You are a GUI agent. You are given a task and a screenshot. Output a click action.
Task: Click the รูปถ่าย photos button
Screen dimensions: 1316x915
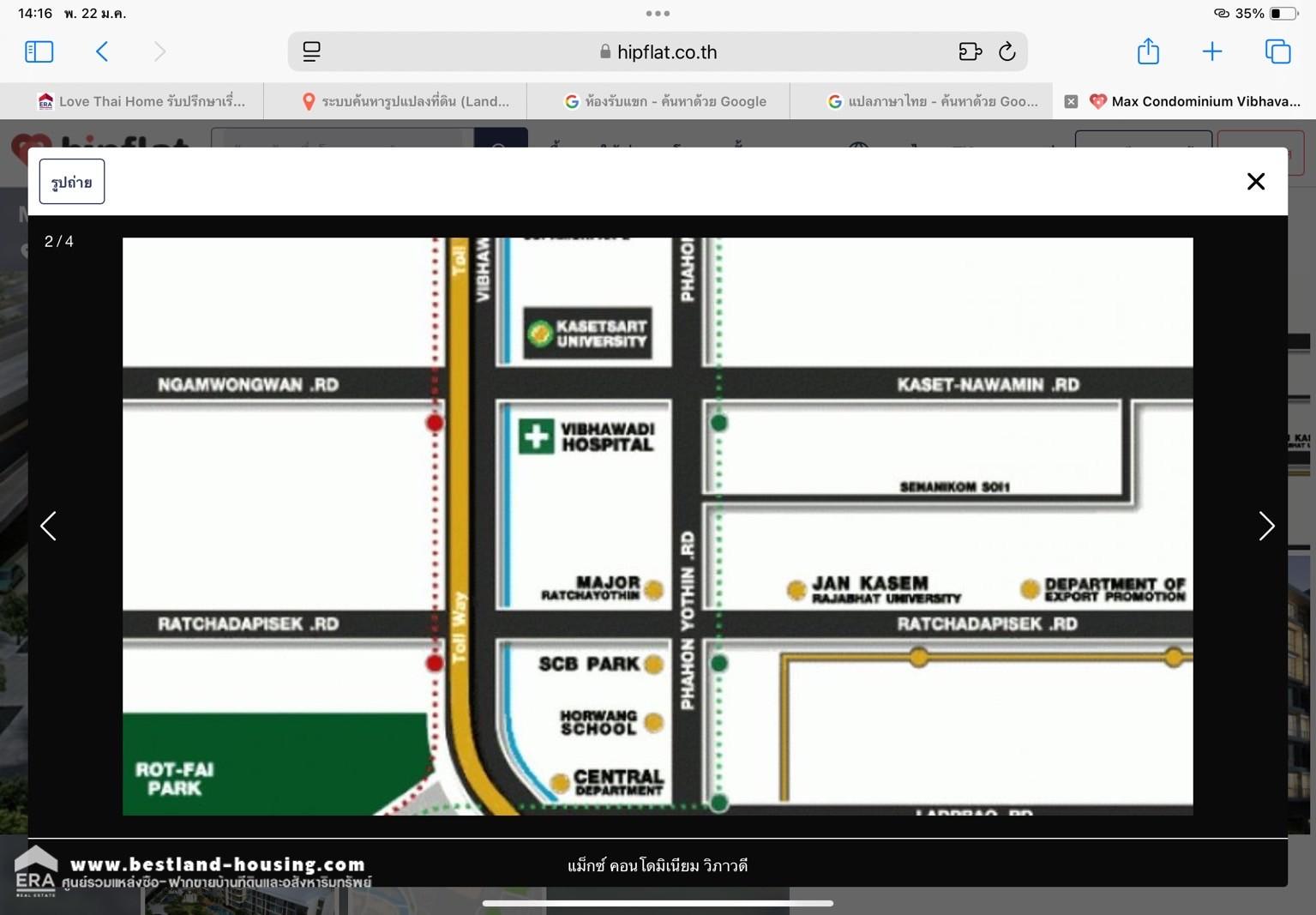tap(72, 182)
